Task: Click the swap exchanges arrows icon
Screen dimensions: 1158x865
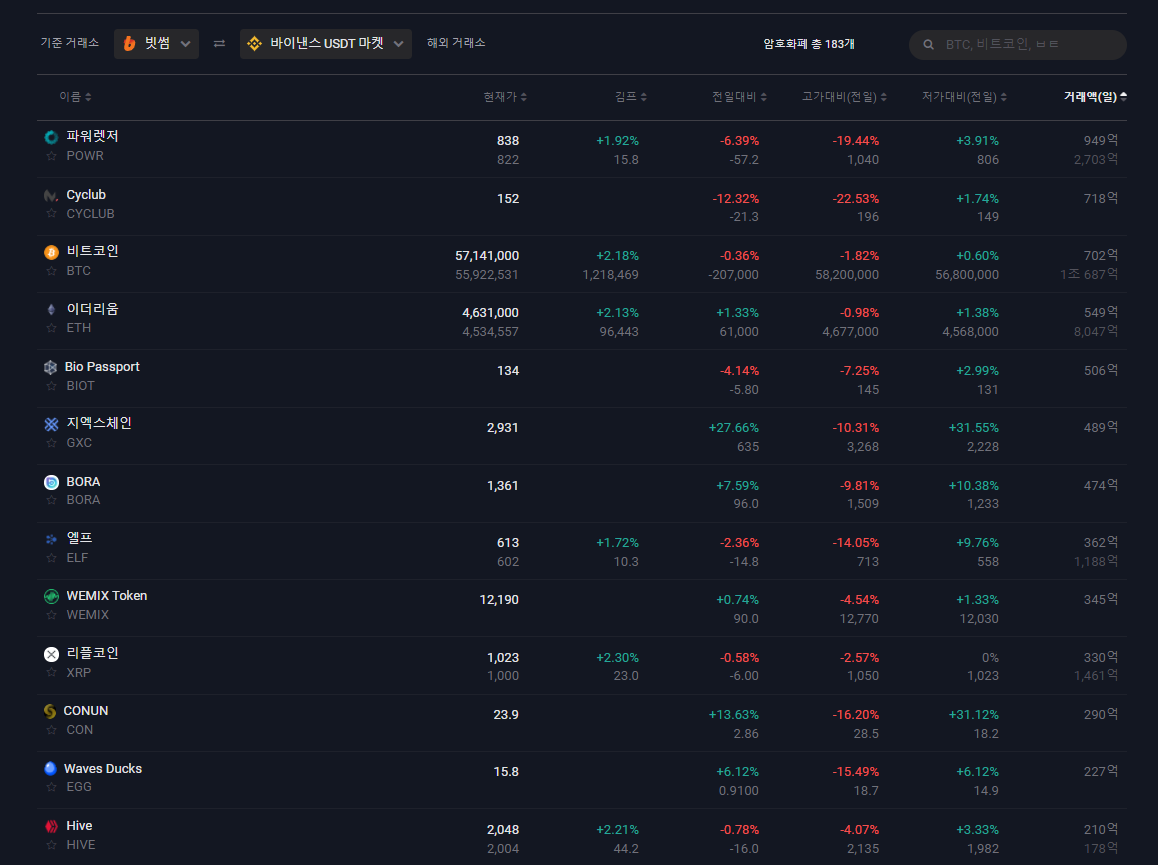Action: (219, 44)
